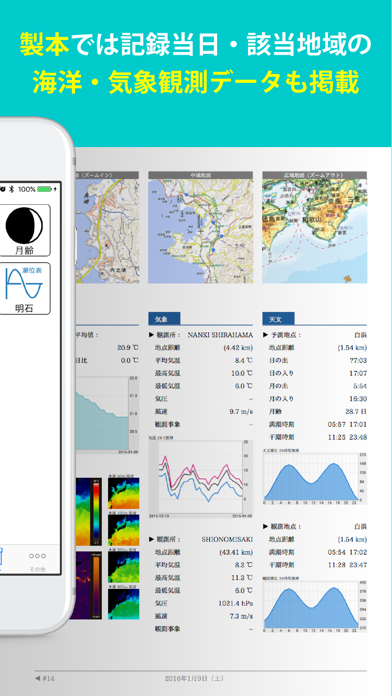Click the 11.3 ℃ maximum temperature value

[x=242, y=577]
